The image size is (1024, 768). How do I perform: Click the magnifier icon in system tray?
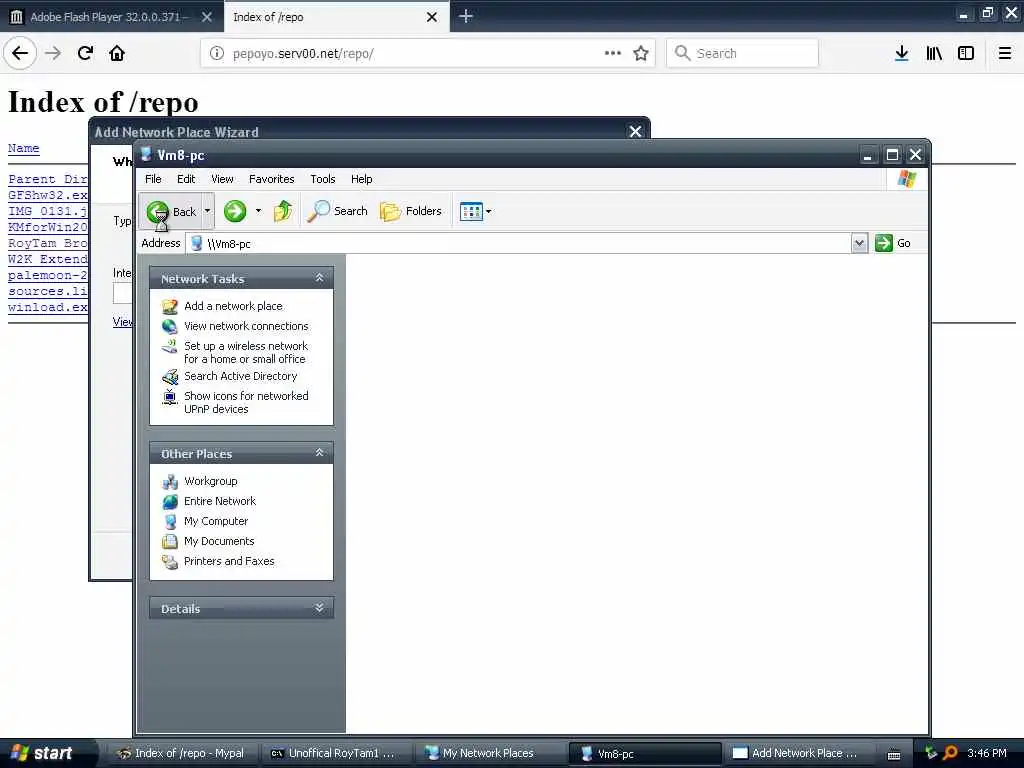coord(950,753)
